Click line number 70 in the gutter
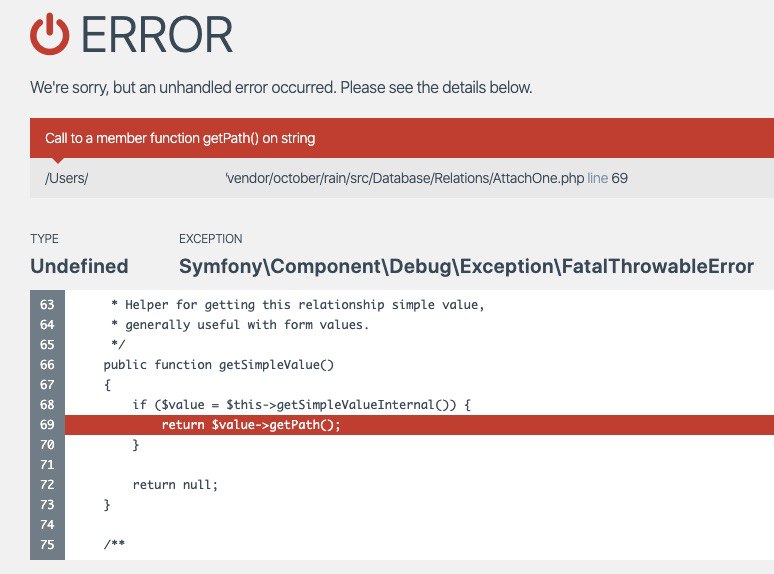Viewport: 774px width, 574px height. click(47, 445)
